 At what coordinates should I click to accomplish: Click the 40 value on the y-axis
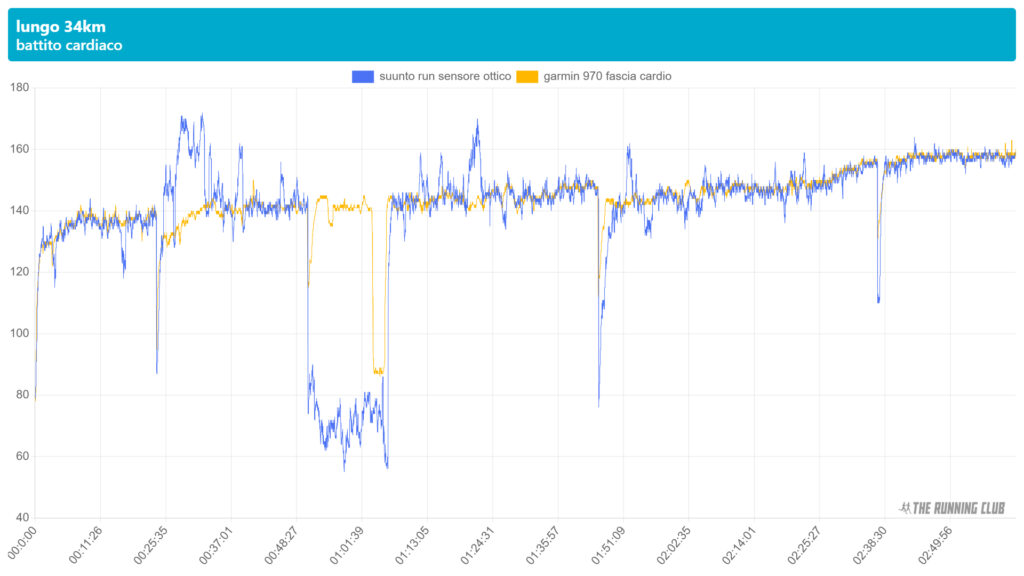pyautogui.click(x=21, y=518)
